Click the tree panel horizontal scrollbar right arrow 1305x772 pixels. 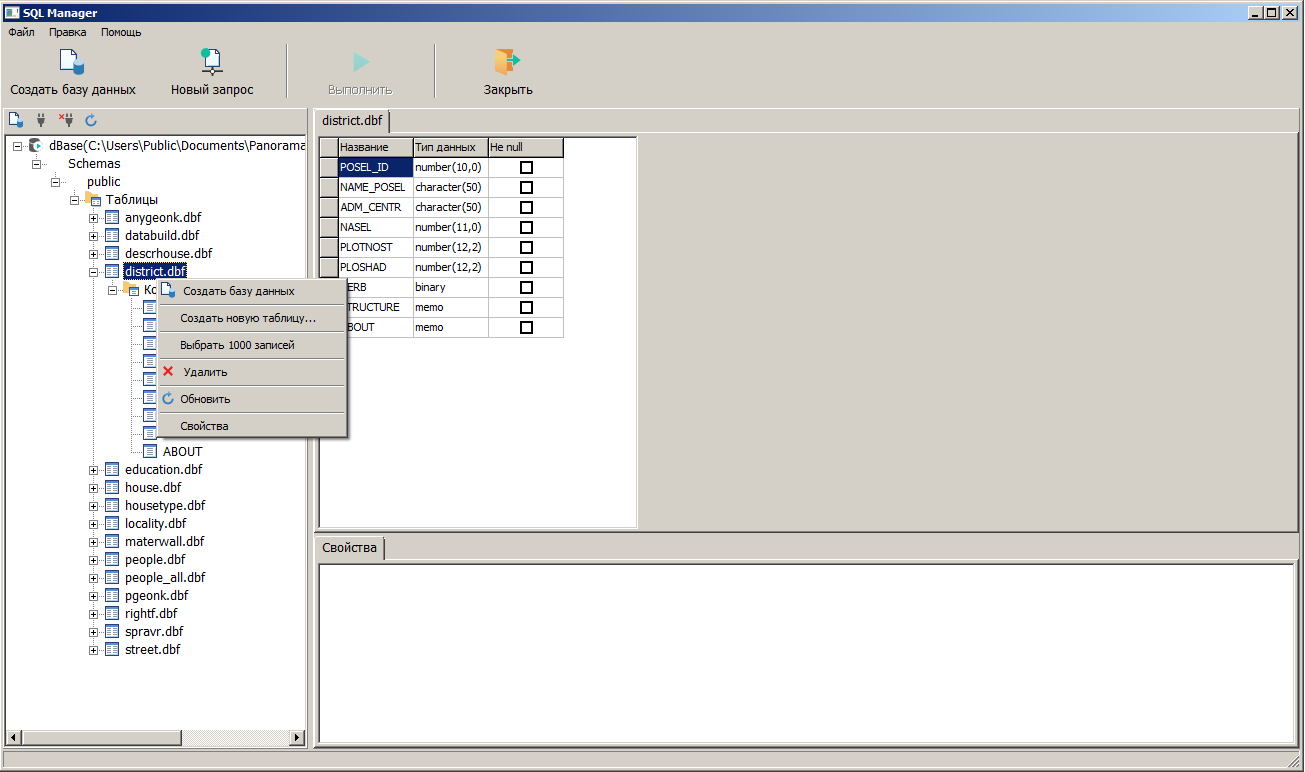pyautogui.click(x=297, y=738)
